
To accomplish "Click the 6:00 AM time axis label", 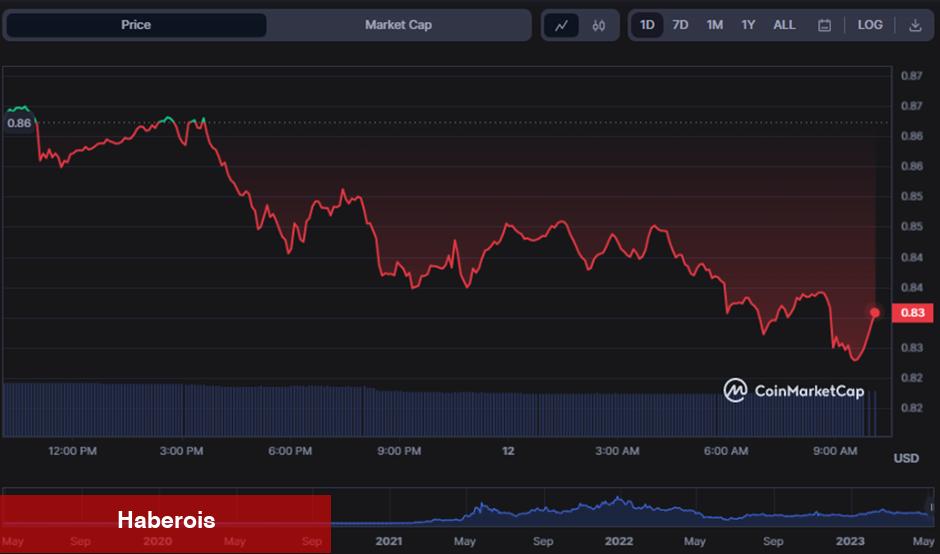I will 726,451.
